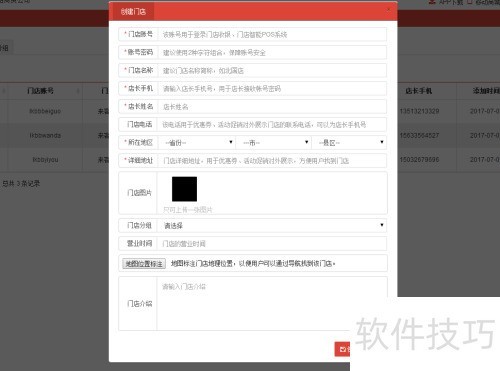This screenshot has width=500, height=371.
Task: Select the lkbbbeiguo account row
Action: (45, 111)
